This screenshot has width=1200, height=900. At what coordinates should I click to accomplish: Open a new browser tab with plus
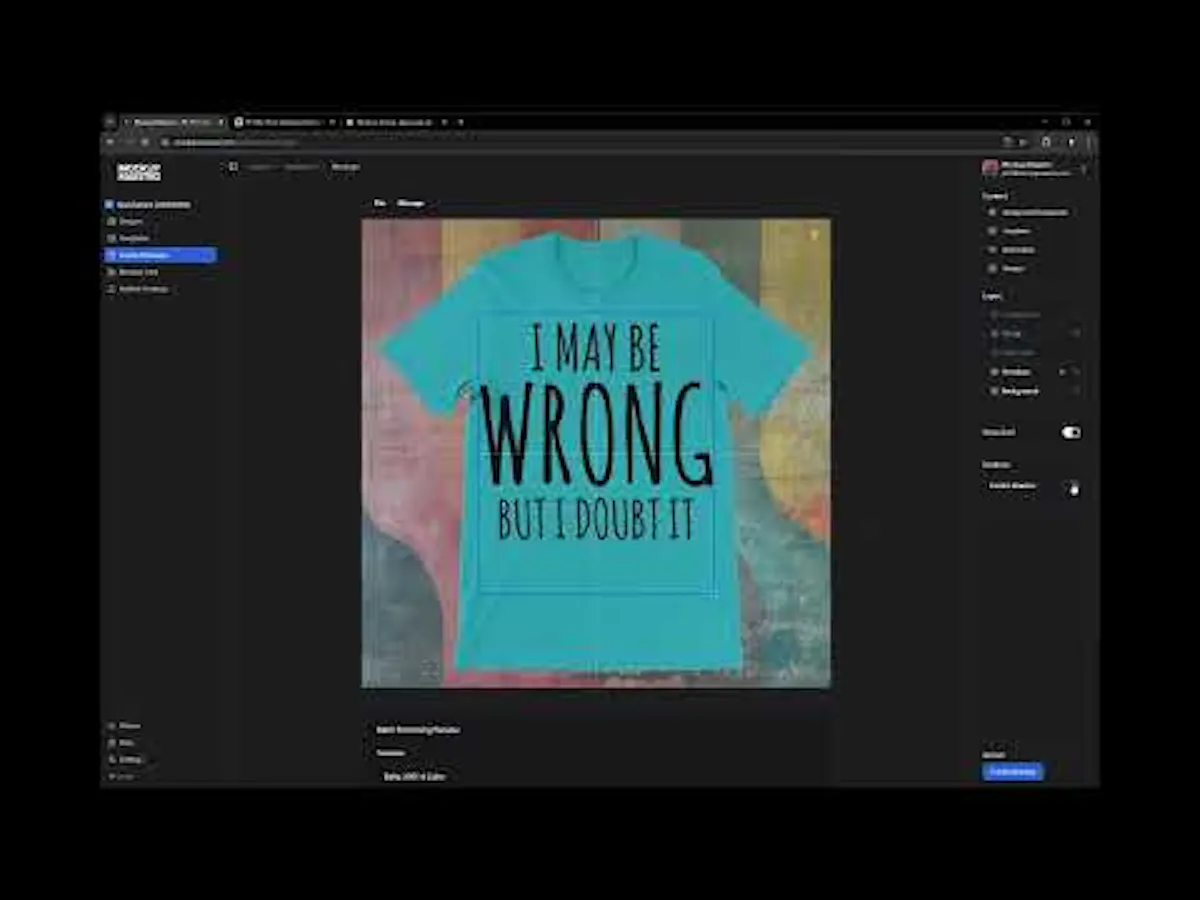pos(460,122)
